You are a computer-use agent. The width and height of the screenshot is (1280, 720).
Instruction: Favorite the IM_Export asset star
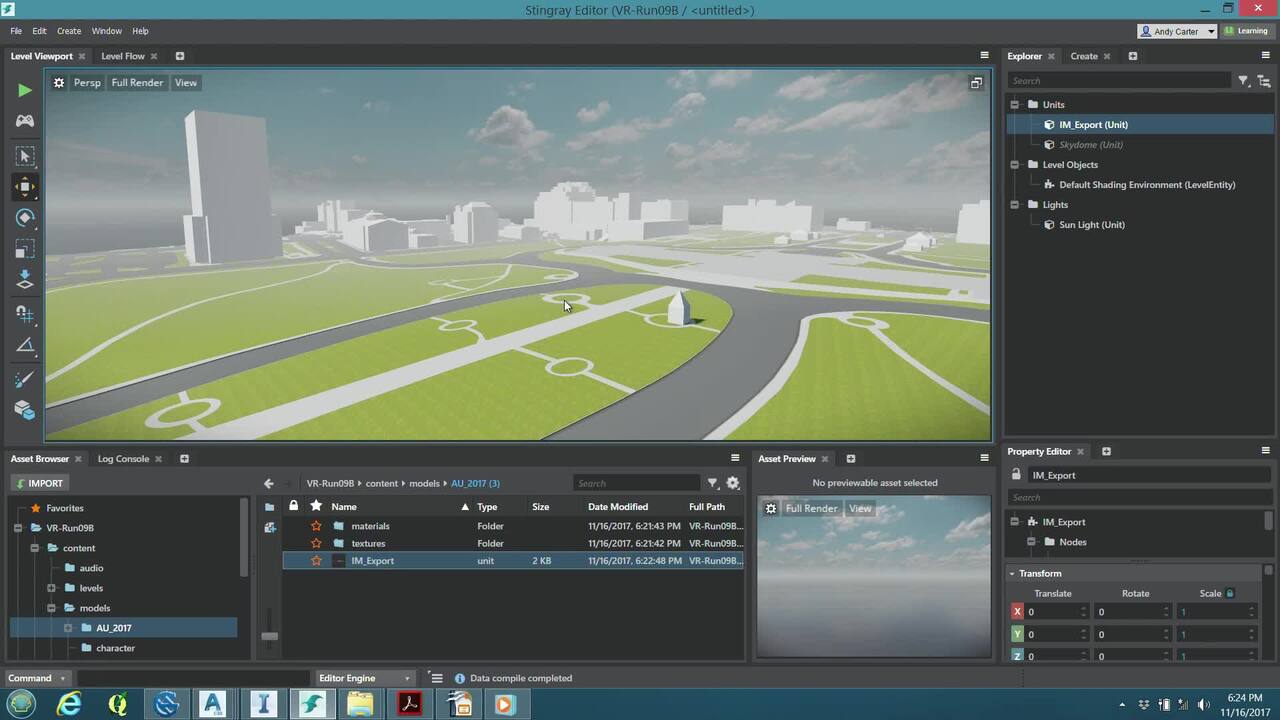(316, 561)
